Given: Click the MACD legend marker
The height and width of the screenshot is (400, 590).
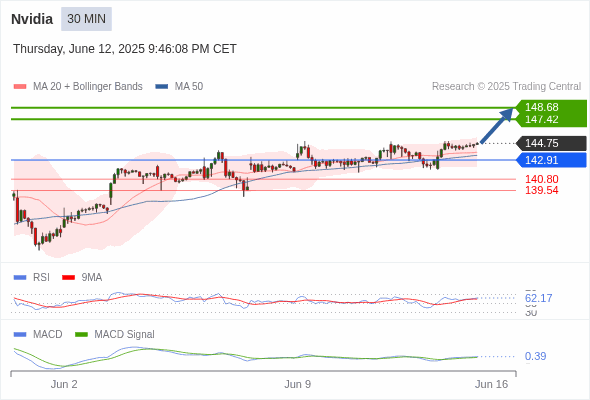Looking at the screenshot, I should coord(20,335).
